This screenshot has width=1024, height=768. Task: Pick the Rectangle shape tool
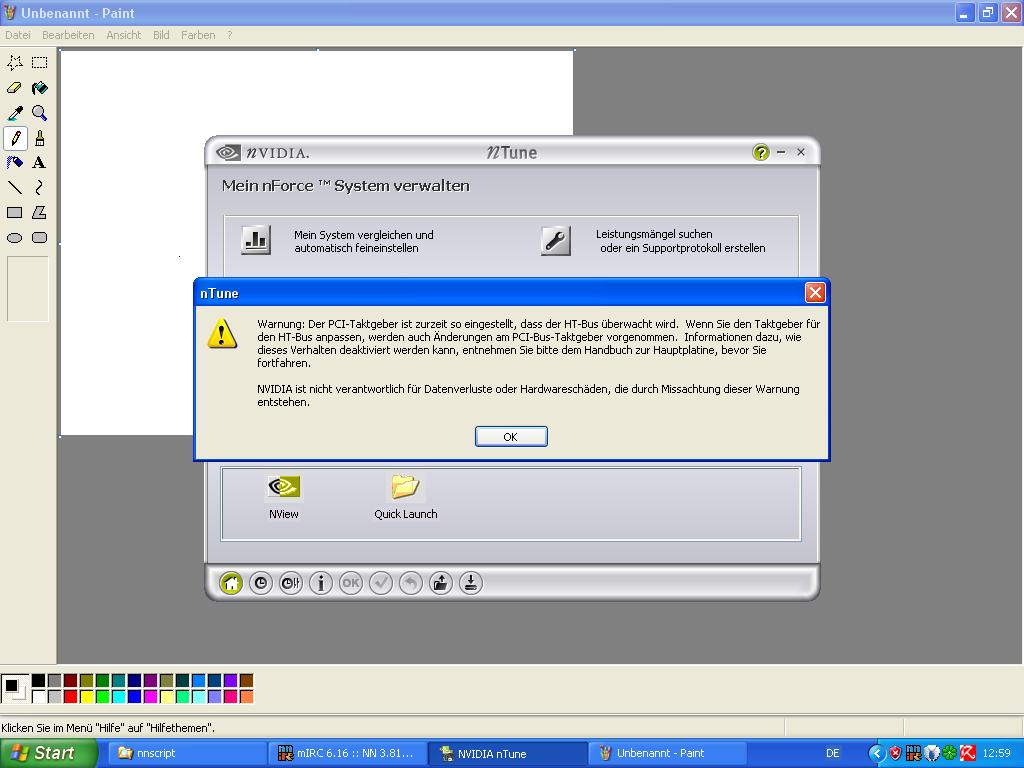coord(15,212)
